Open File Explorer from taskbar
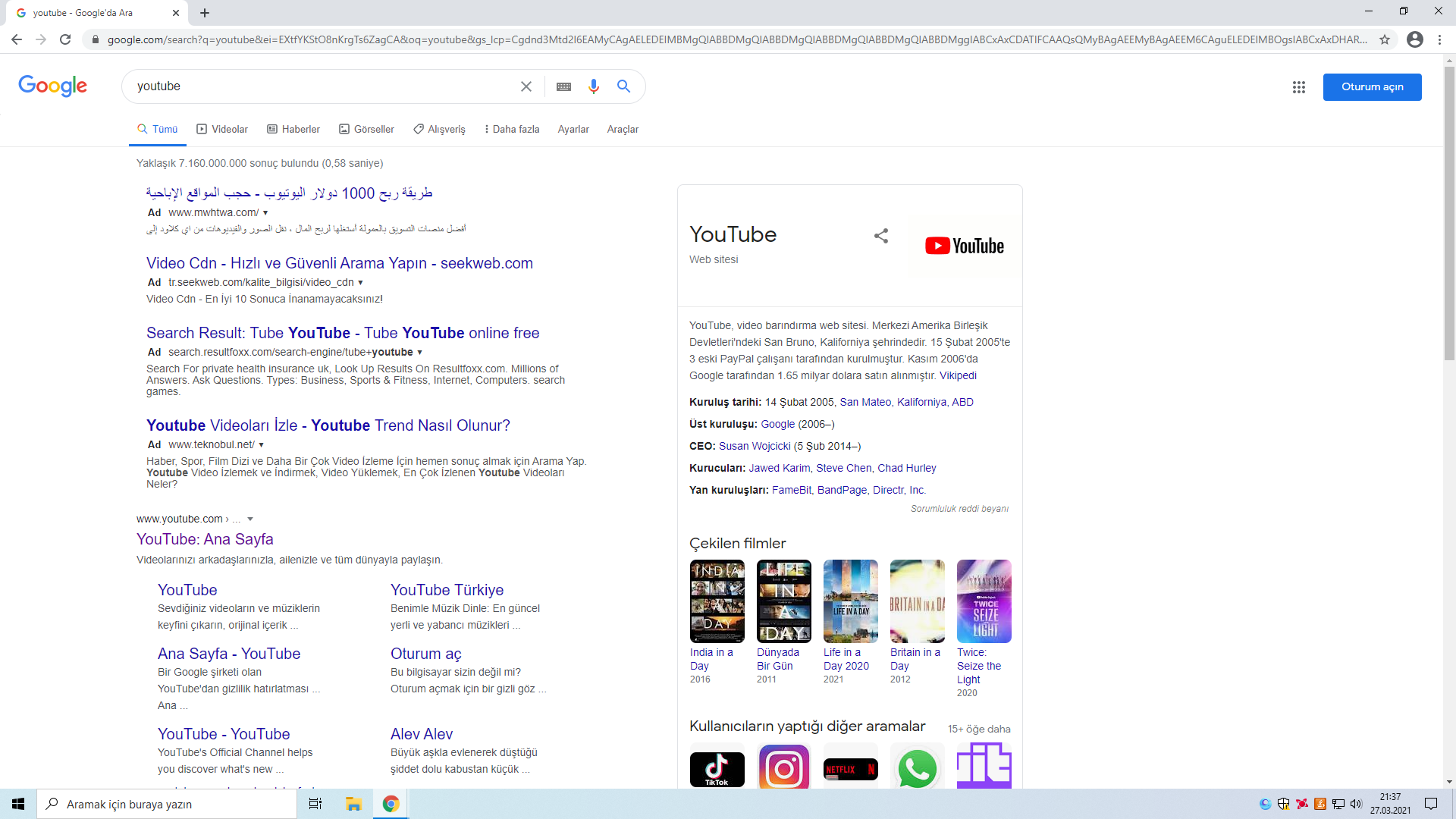1456x819 pixels. coord(353,804)
